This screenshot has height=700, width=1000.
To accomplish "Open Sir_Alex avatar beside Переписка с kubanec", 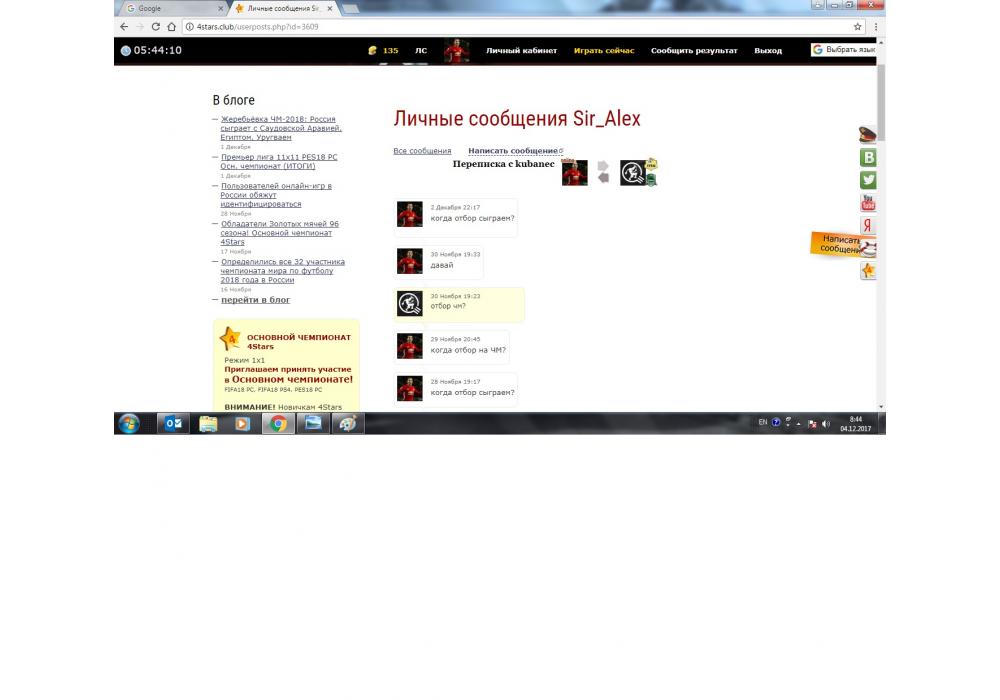I will click(575, 173).
